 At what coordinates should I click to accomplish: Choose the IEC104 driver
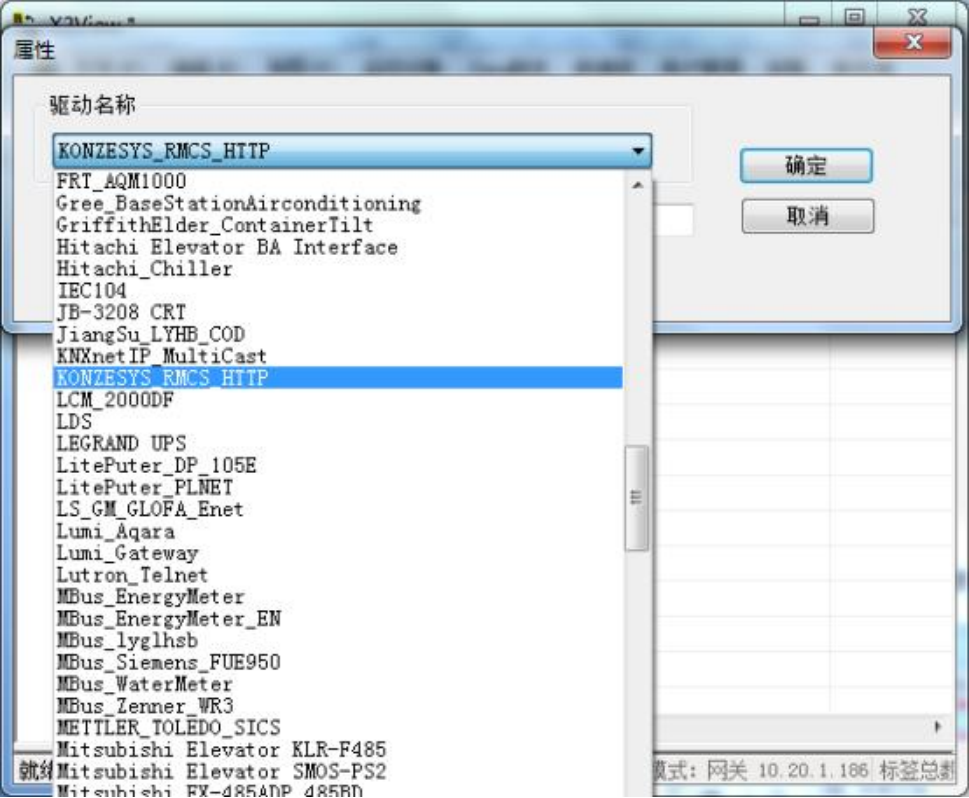tap(337, 291)
